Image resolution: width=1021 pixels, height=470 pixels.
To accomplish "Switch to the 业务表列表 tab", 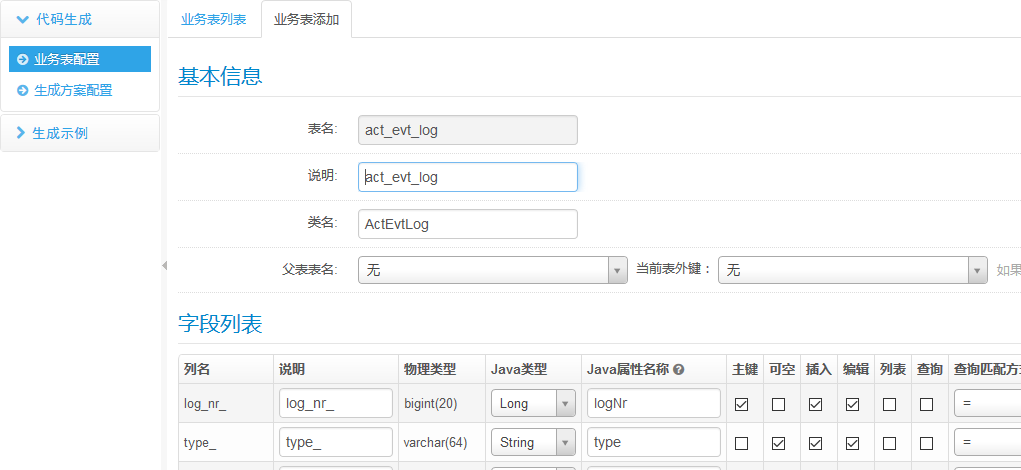I will (x=214, y=20).
